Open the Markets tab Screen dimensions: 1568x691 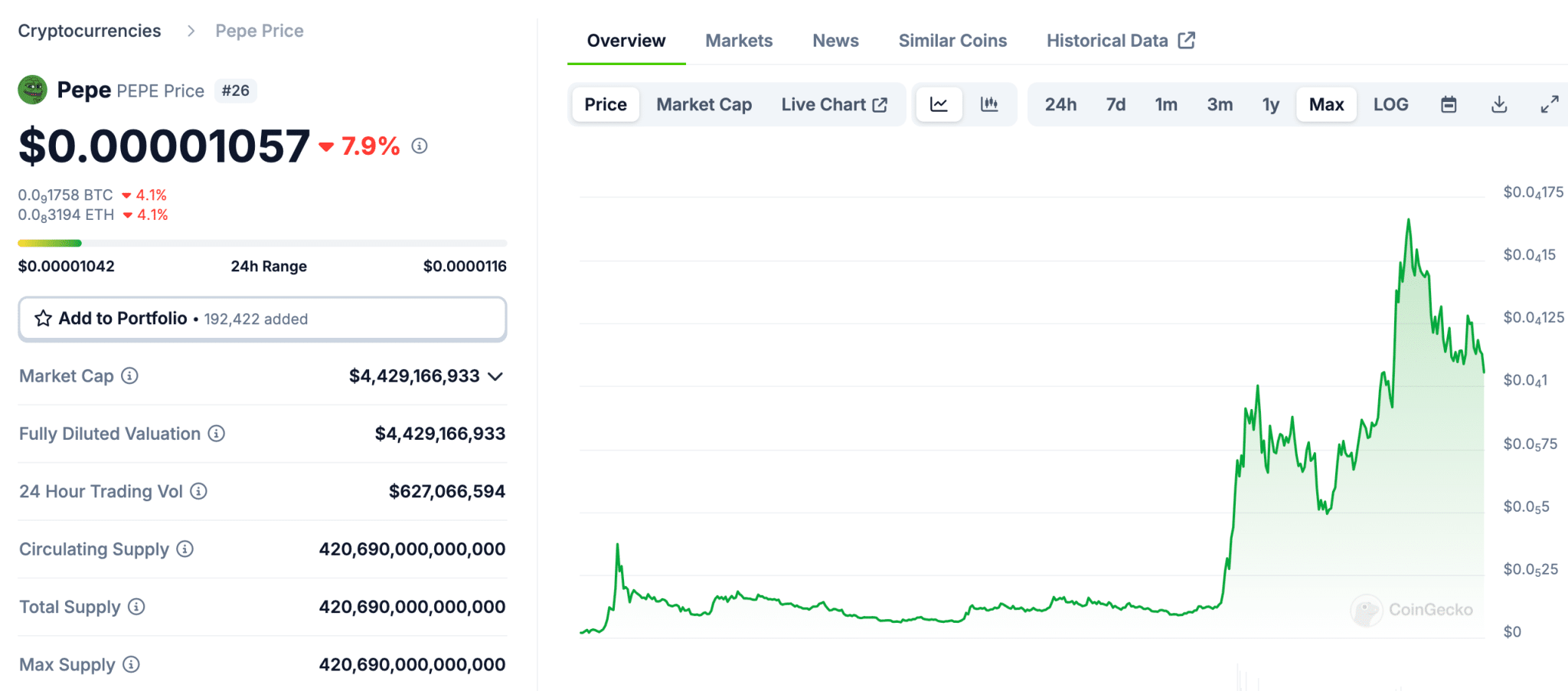click(739, 41)
